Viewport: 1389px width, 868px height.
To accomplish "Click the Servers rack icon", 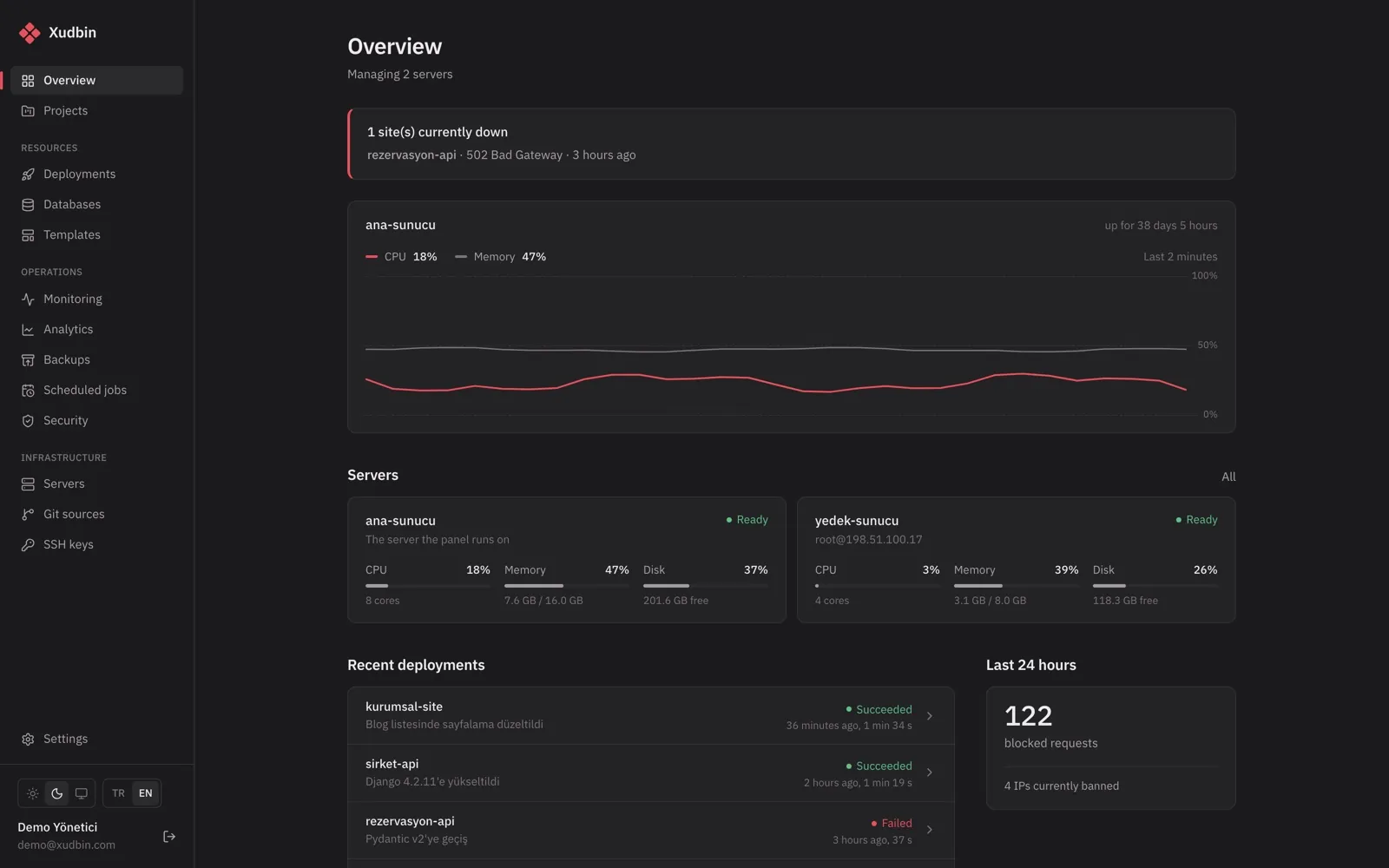I will pos(28,484).
